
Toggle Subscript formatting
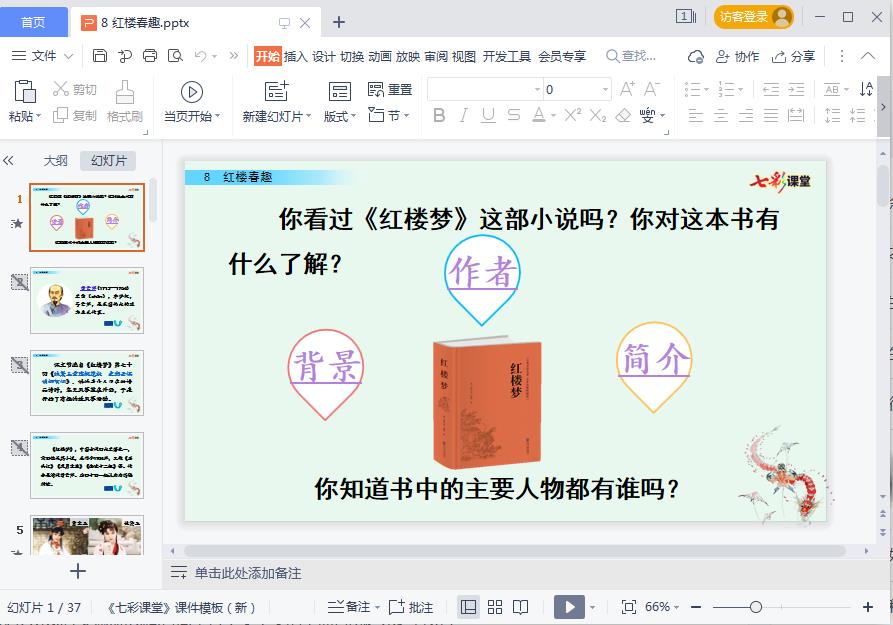click(597, 116)
